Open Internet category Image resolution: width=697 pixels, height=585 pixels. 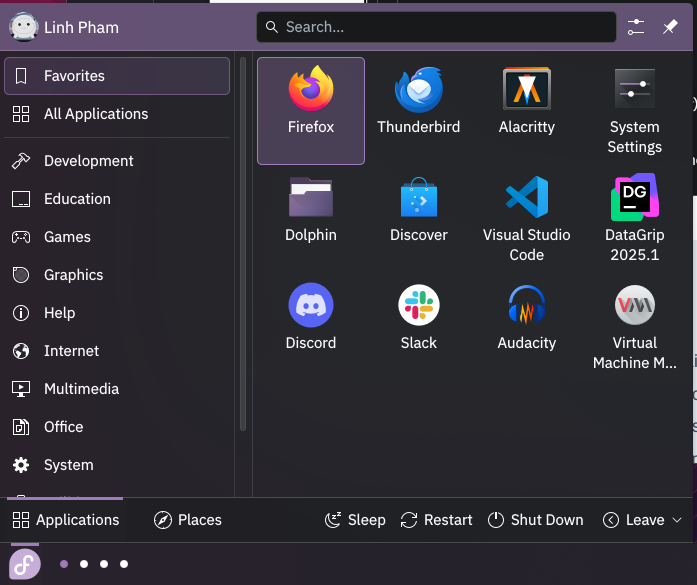(x=117, y=351)
